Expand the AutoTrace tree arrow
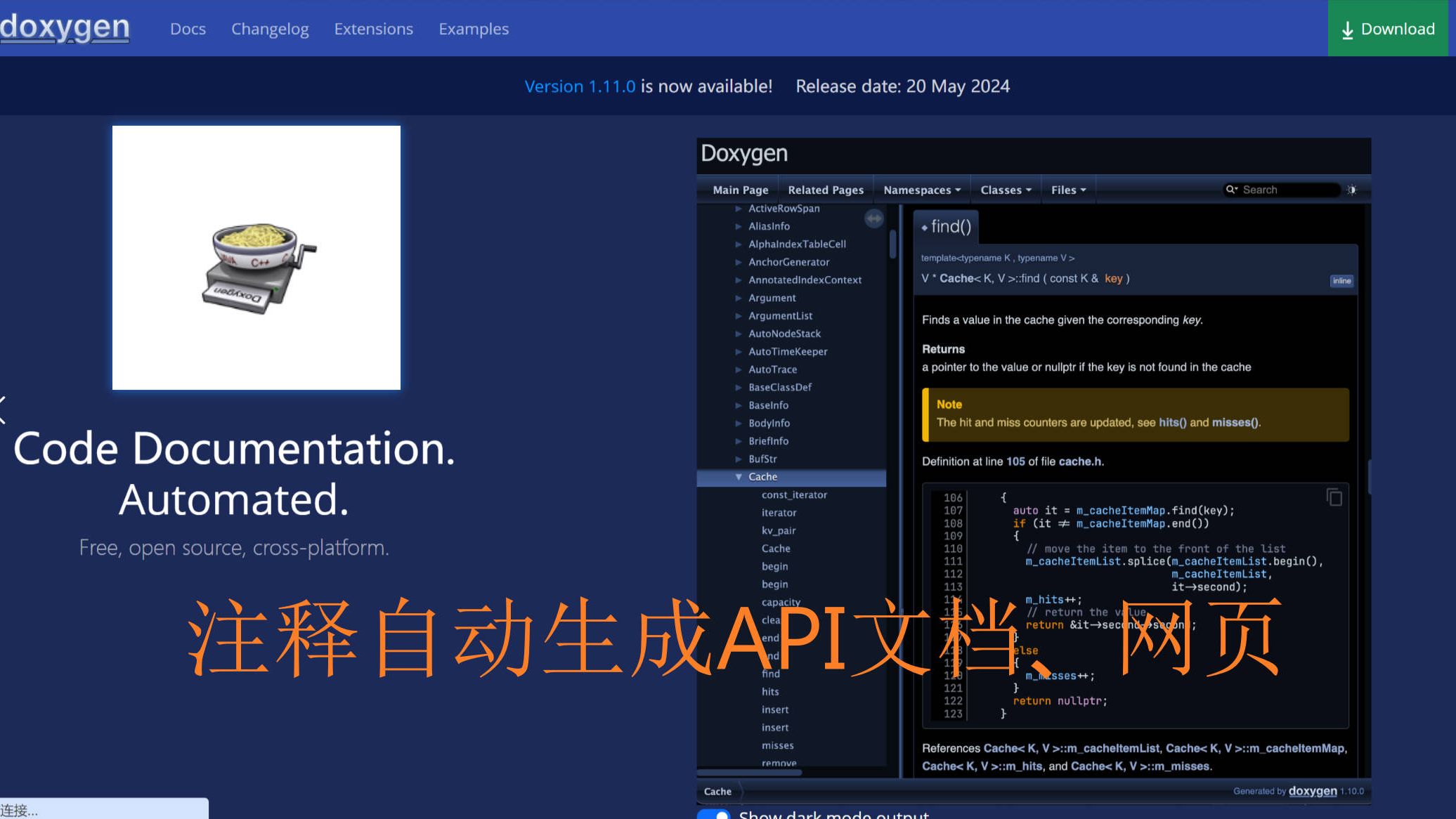 point(738,369)
